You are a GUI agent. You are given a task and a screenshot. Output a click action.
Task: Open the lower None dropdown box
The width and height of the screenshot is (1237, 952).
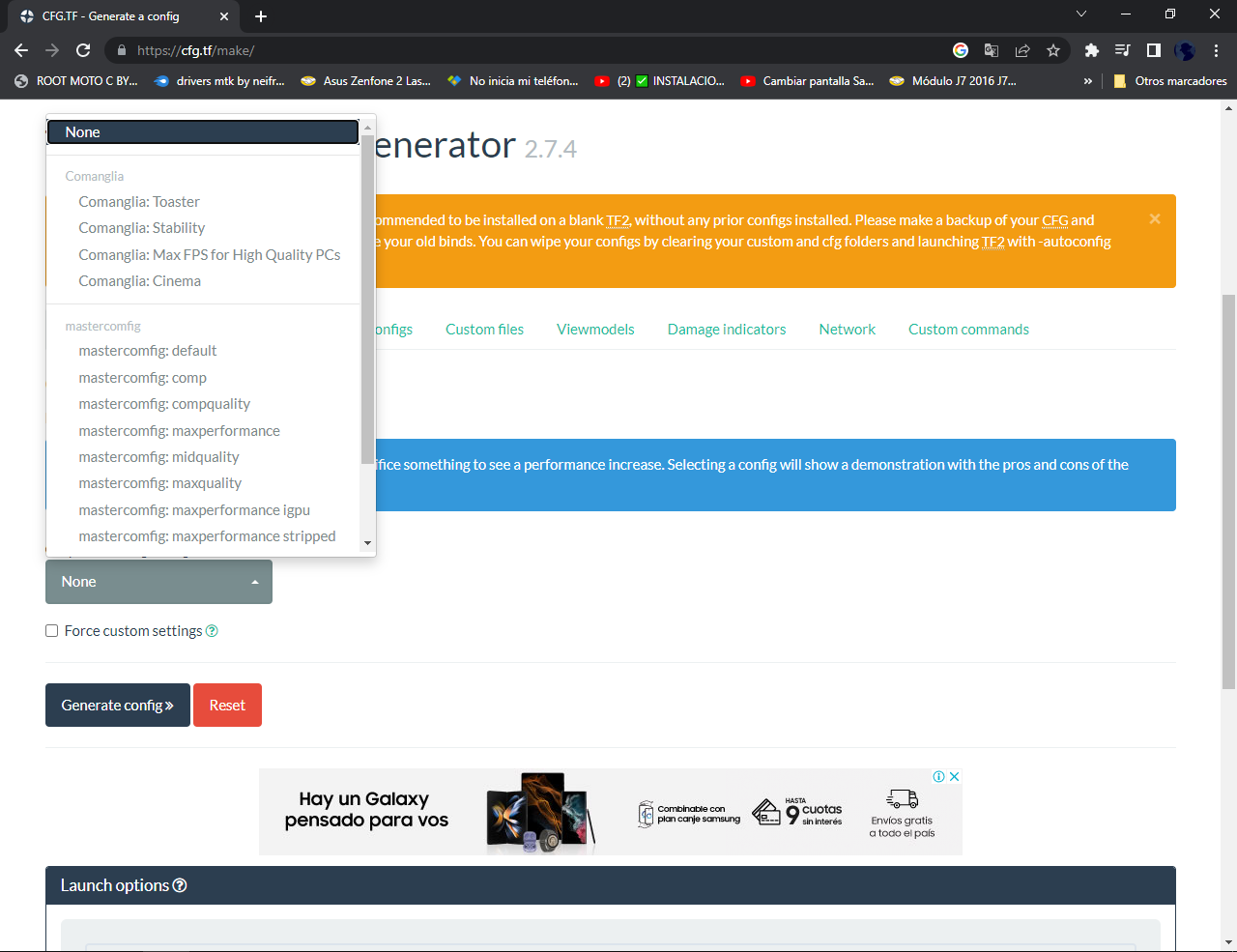pos(158,582)
